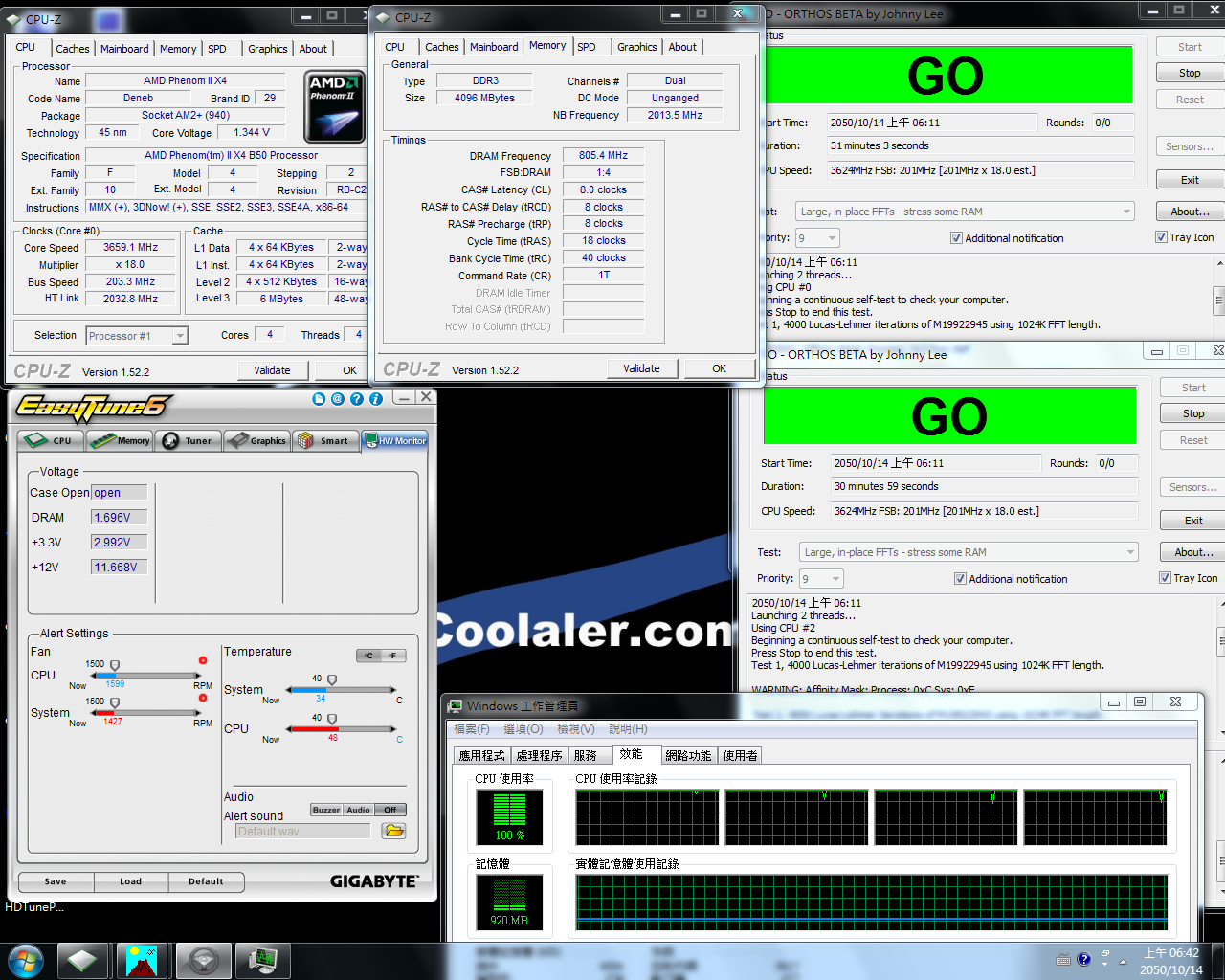This screenshot has width=1225, height=980.
Task: Open the Task Manager taskbar icon
Action: click(262, 960)
